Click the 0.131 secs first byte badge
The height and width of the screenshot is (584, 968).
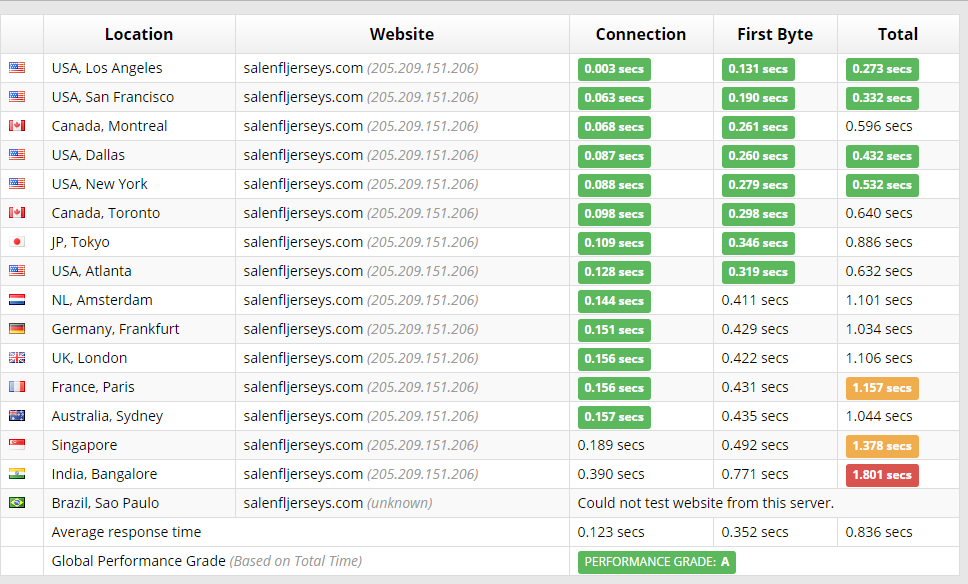pos(758,69)
